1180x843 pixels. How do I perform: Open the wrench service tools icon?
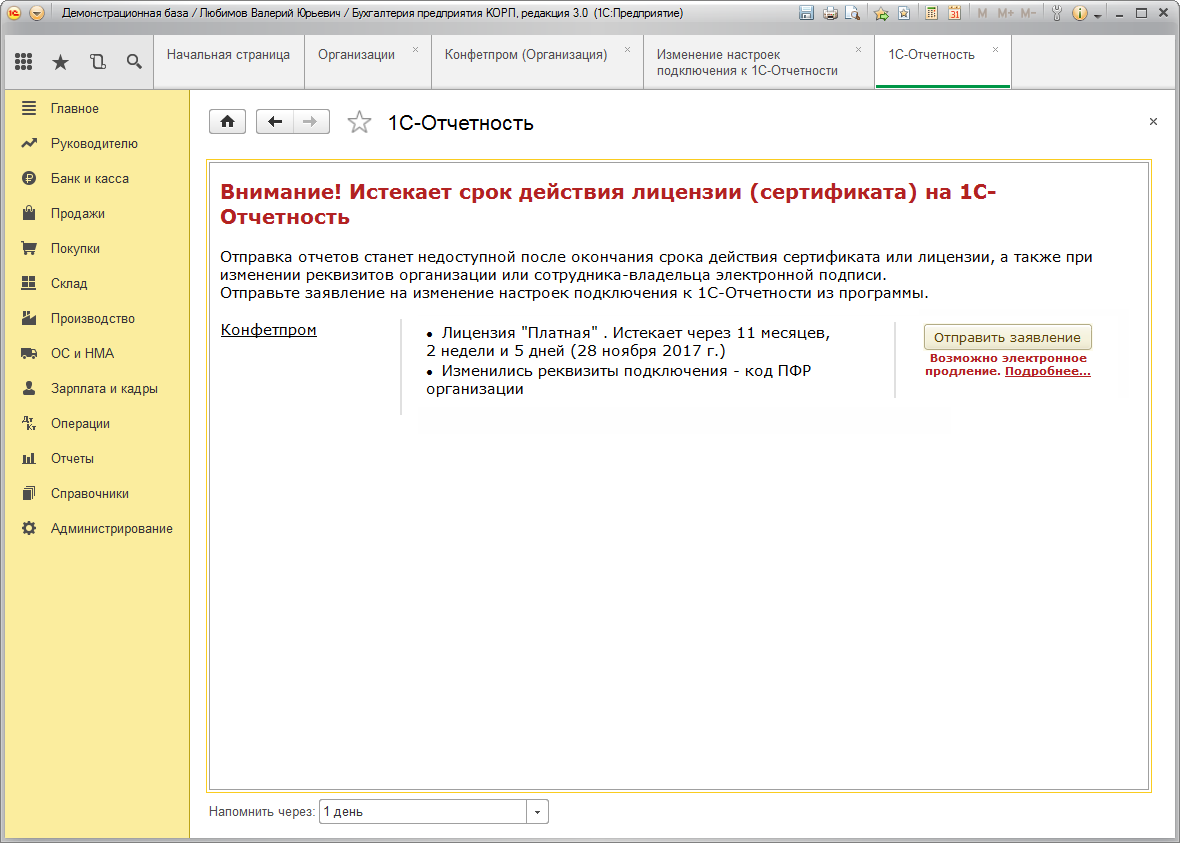pyautogui.click(x=1057, y=14)
